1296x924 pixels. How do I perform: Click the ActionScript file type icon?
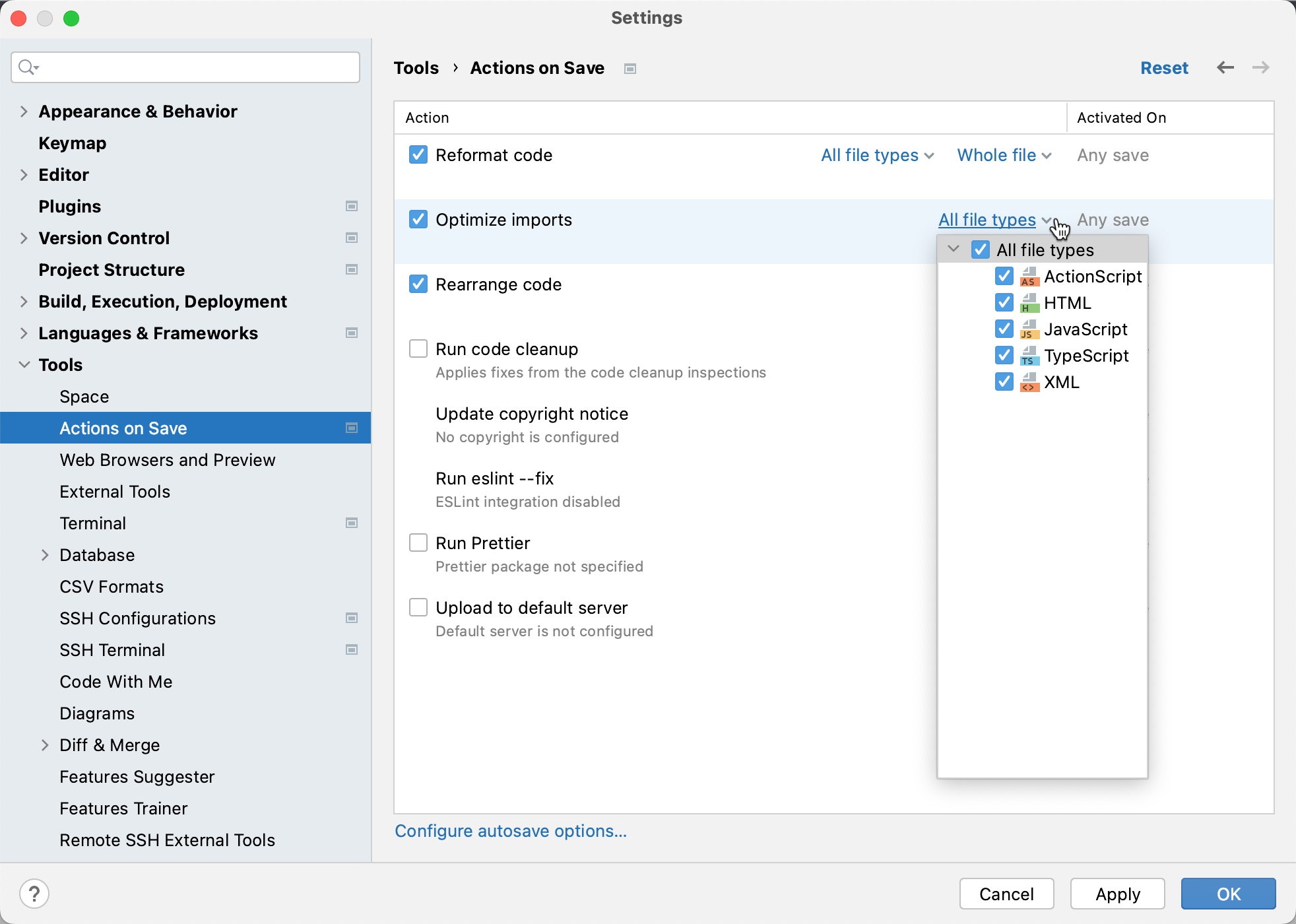click(1029, 276)
